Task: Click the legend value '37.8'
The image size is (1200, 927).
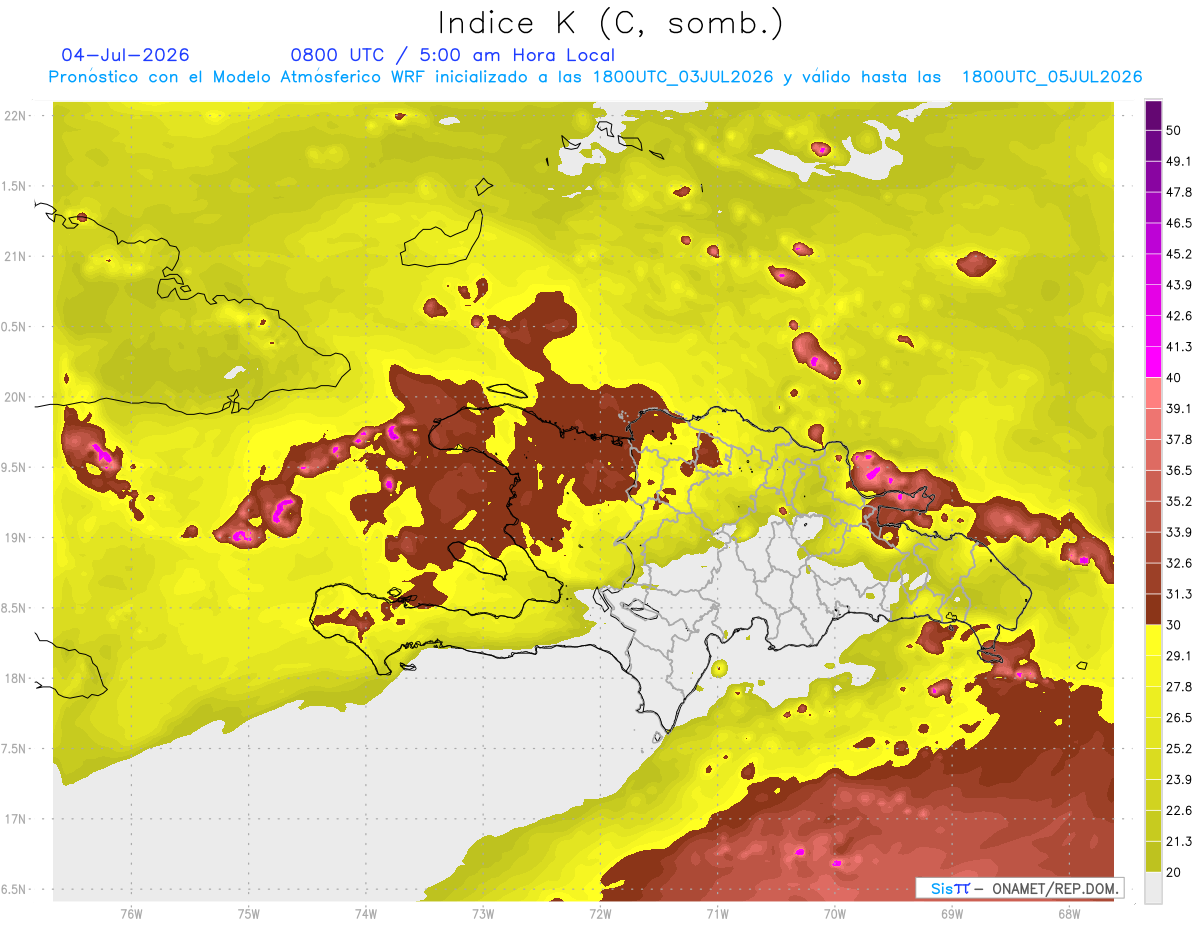Action: tap(1178, 440)
